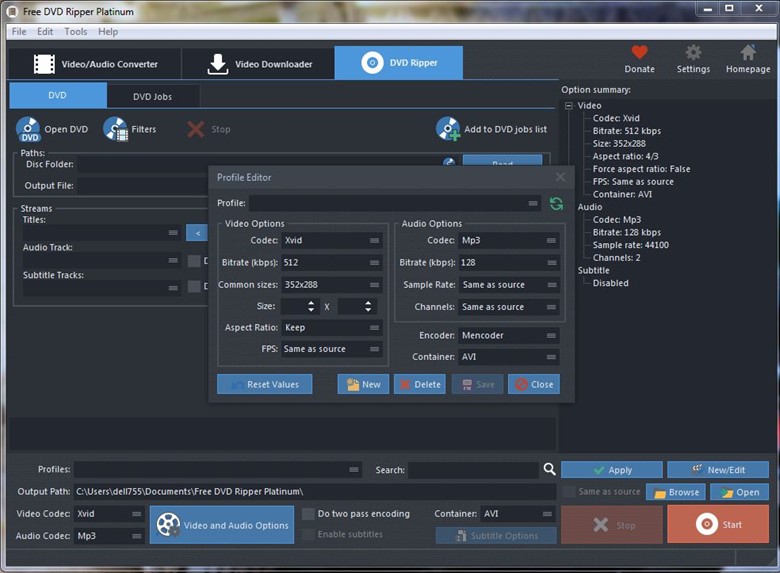Browse for an output folder
This screenshot has height=573, width=780.
[676, 492]
